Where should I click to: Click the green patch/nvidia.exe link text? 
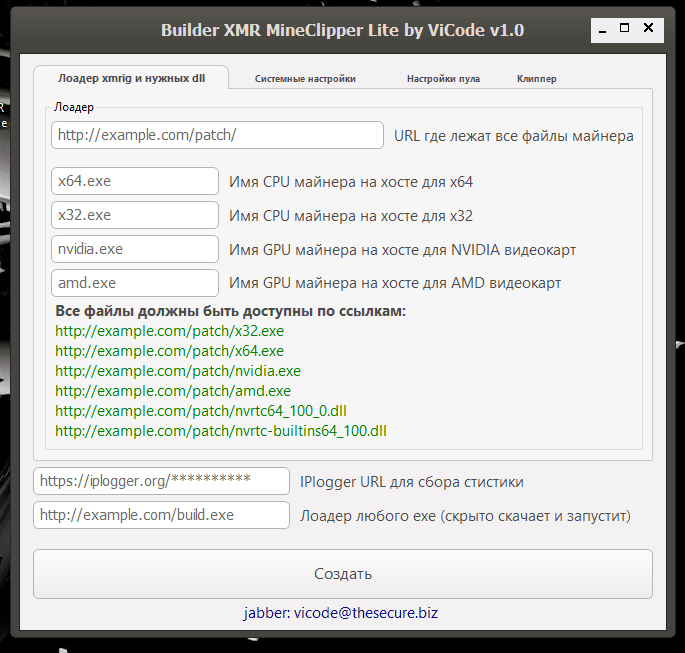click(178, 371)
